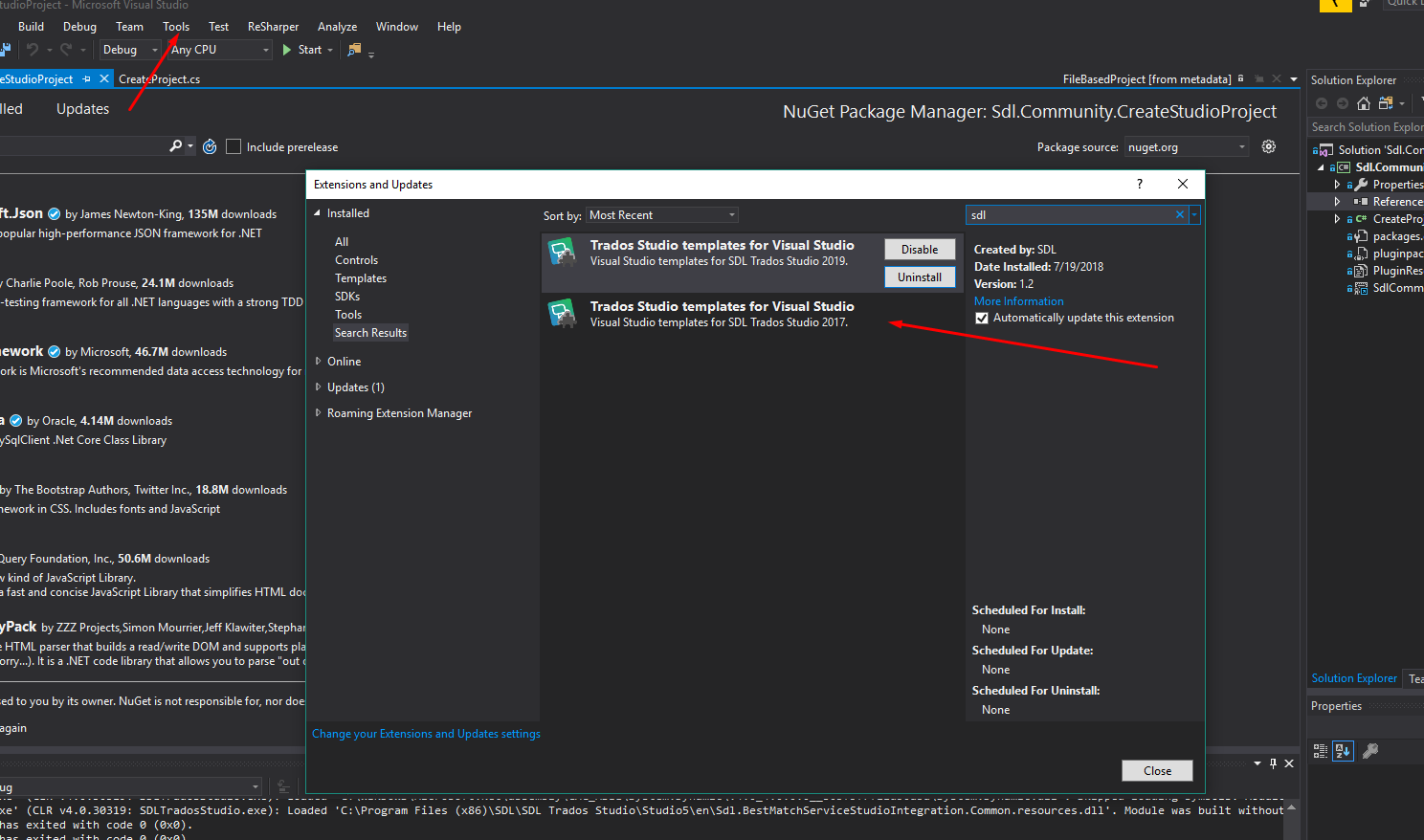Expand the Updates (1) category
The height and width of the screenshot is (840, 1424).
pyautogui.click(x=319, y=387)
